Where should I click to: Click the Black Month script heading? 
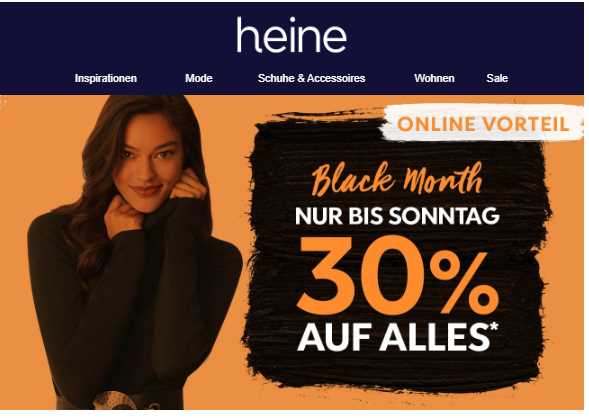pos(397,179)
